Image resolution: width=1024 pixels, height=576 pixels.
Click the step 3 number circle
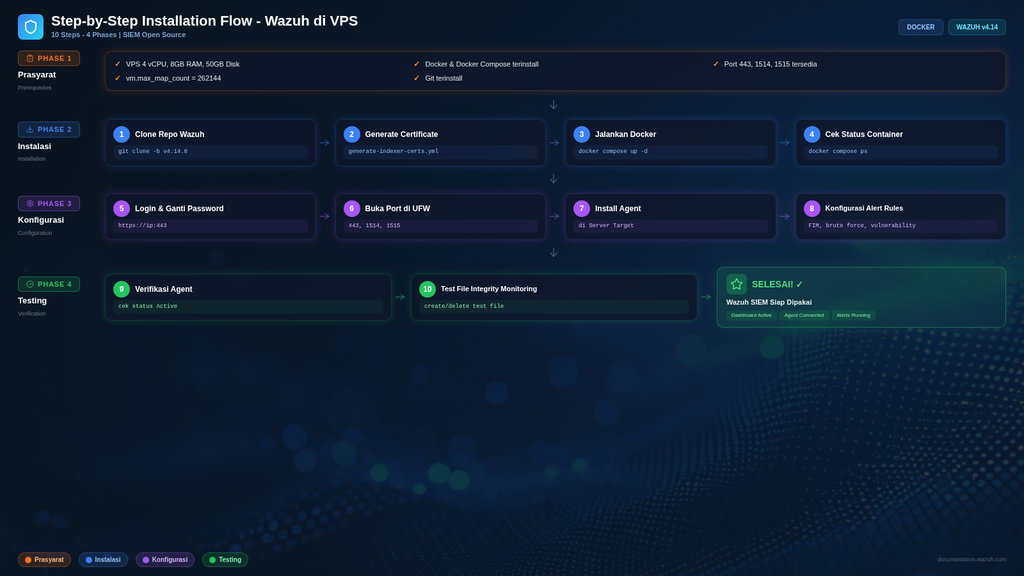pyautogui.click(x=581, y=134)
